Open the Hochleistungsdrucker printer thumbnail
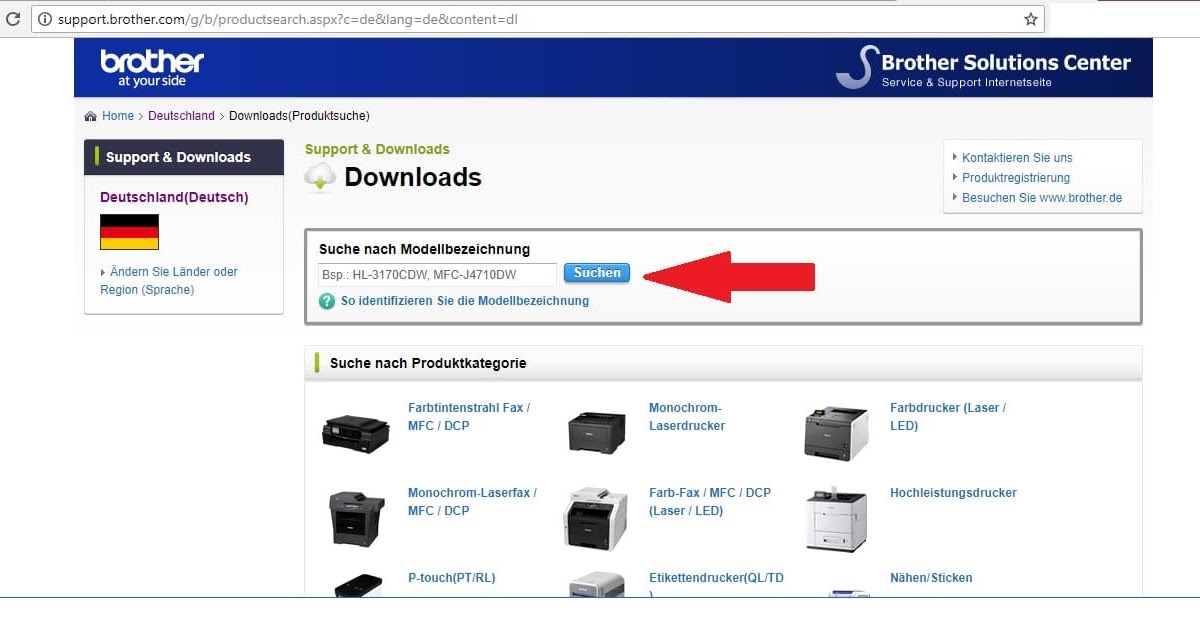 click(837, 520)
